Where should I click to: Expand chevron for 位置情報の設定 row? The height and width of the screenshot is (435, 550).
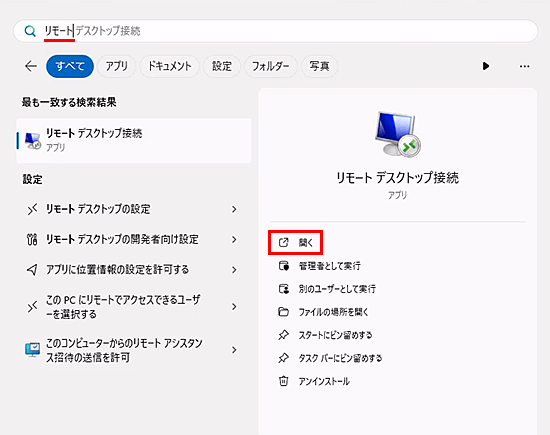[x=234, y=270]
